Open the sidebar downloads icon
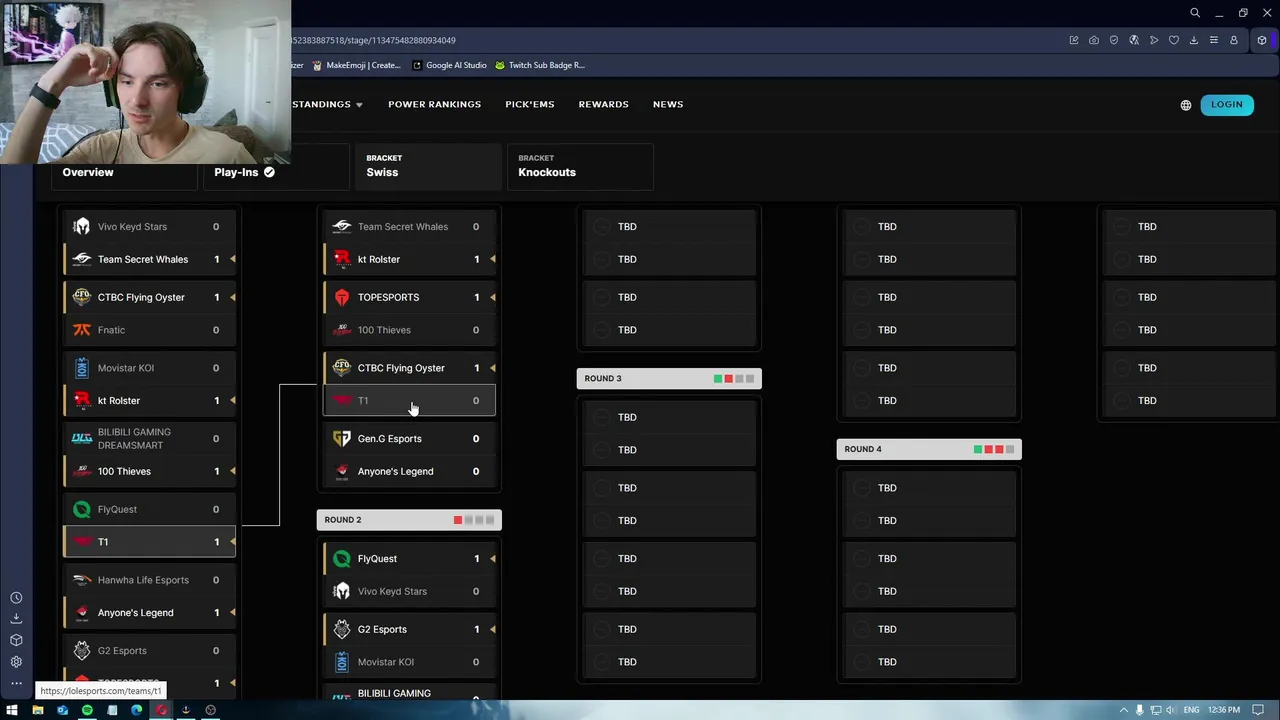The width and height of the screenshot is (1280, 720). (x=16, y=618)
